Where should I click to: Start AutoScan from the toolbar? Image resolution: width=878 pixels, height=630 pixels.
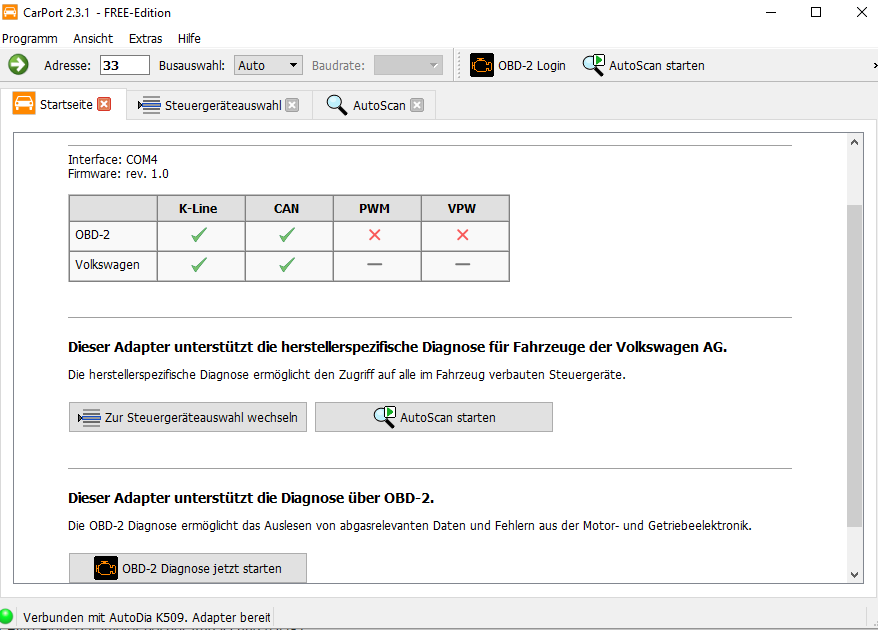point(643,65)
